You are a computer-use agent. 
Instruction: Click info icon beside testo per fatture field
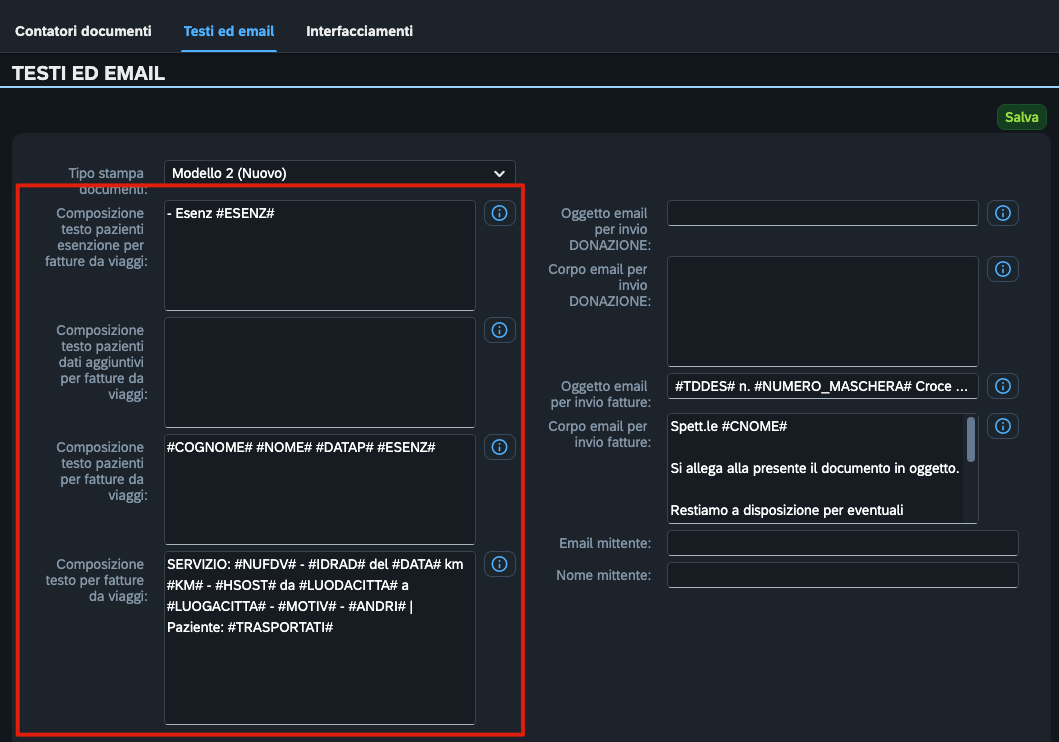point(500,564)
